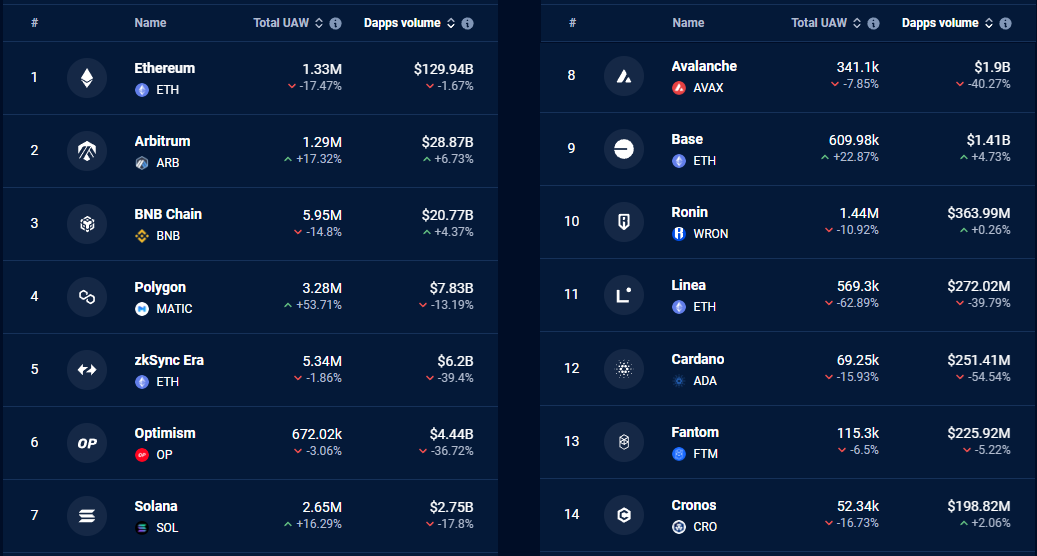1037x556 pixels.
Task: Click the Polygon chain logo icon
Action: (87, 297)
